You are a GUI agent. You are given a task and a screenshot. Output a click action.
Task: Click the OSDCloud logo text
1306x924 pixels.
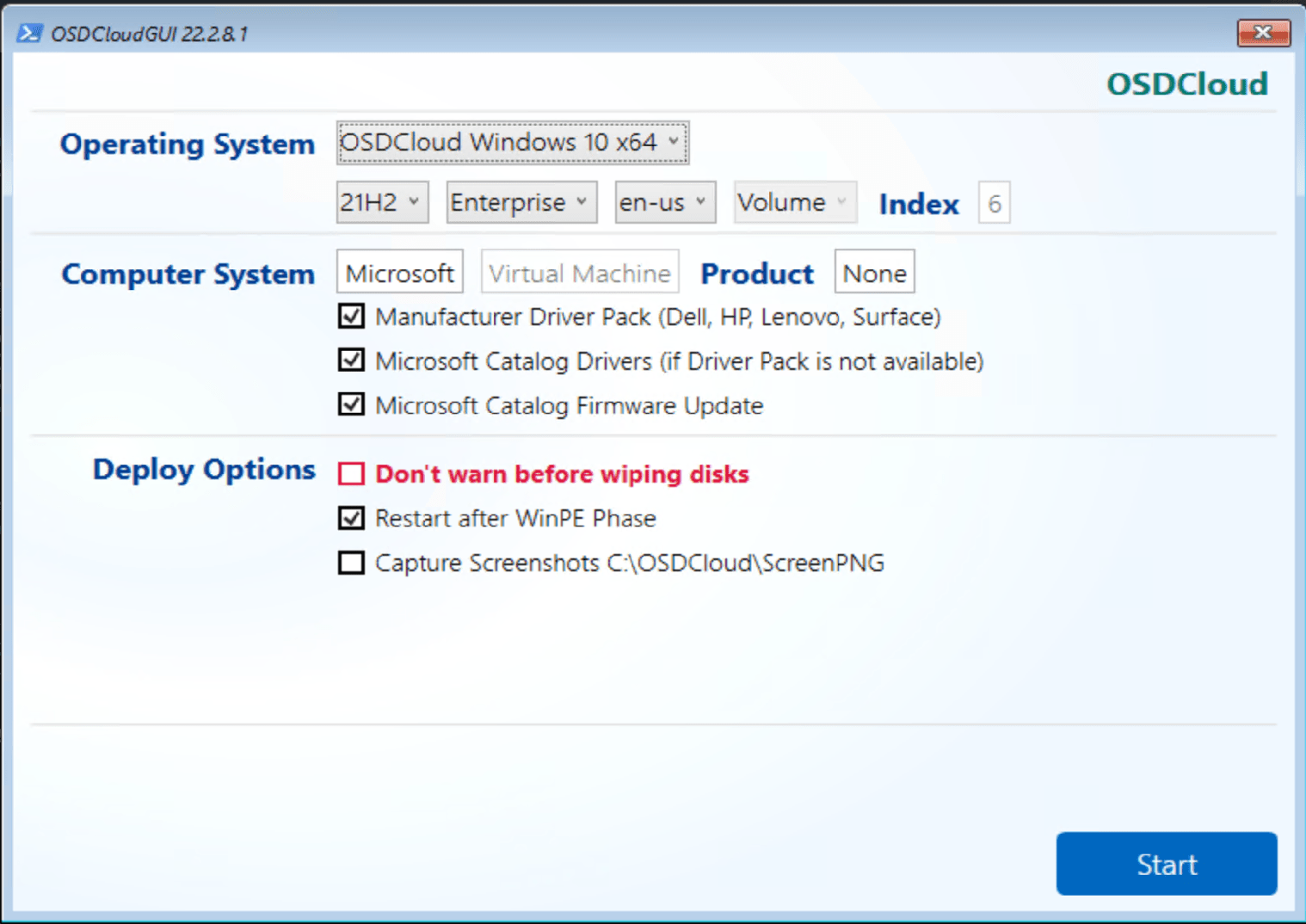(x=1187, y=83)
